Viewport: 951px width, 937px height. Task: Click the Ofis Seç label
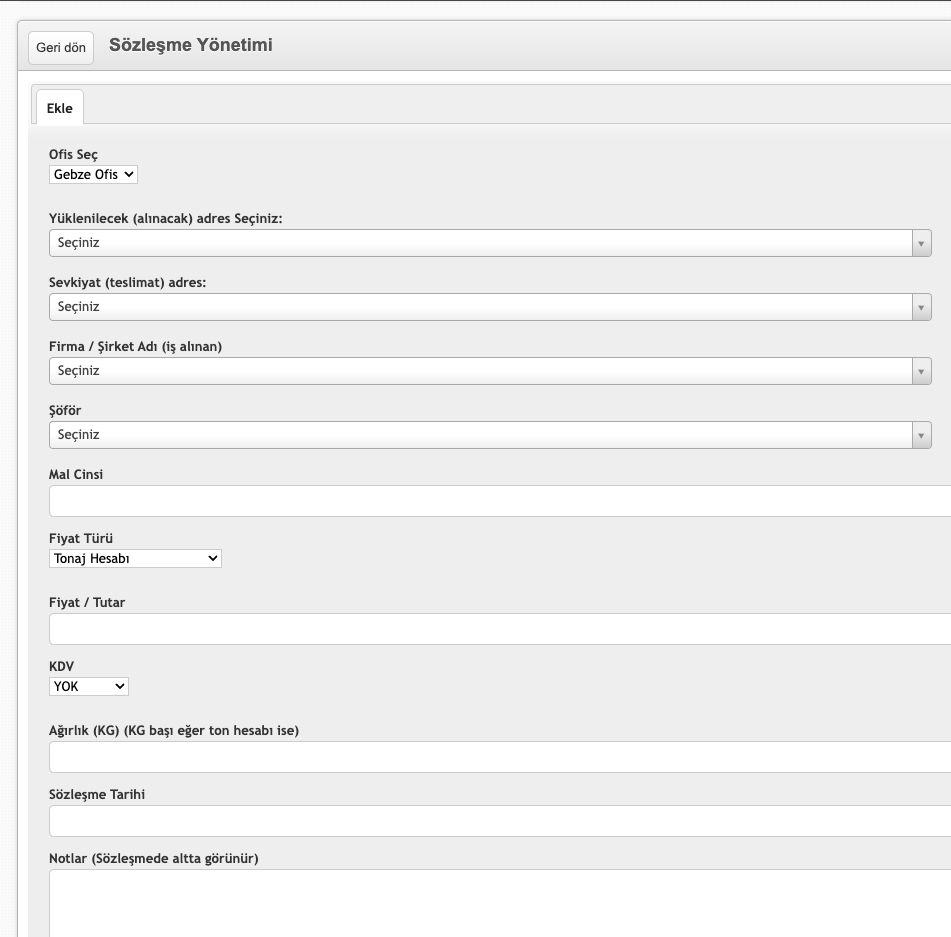(x=73, y=155)
